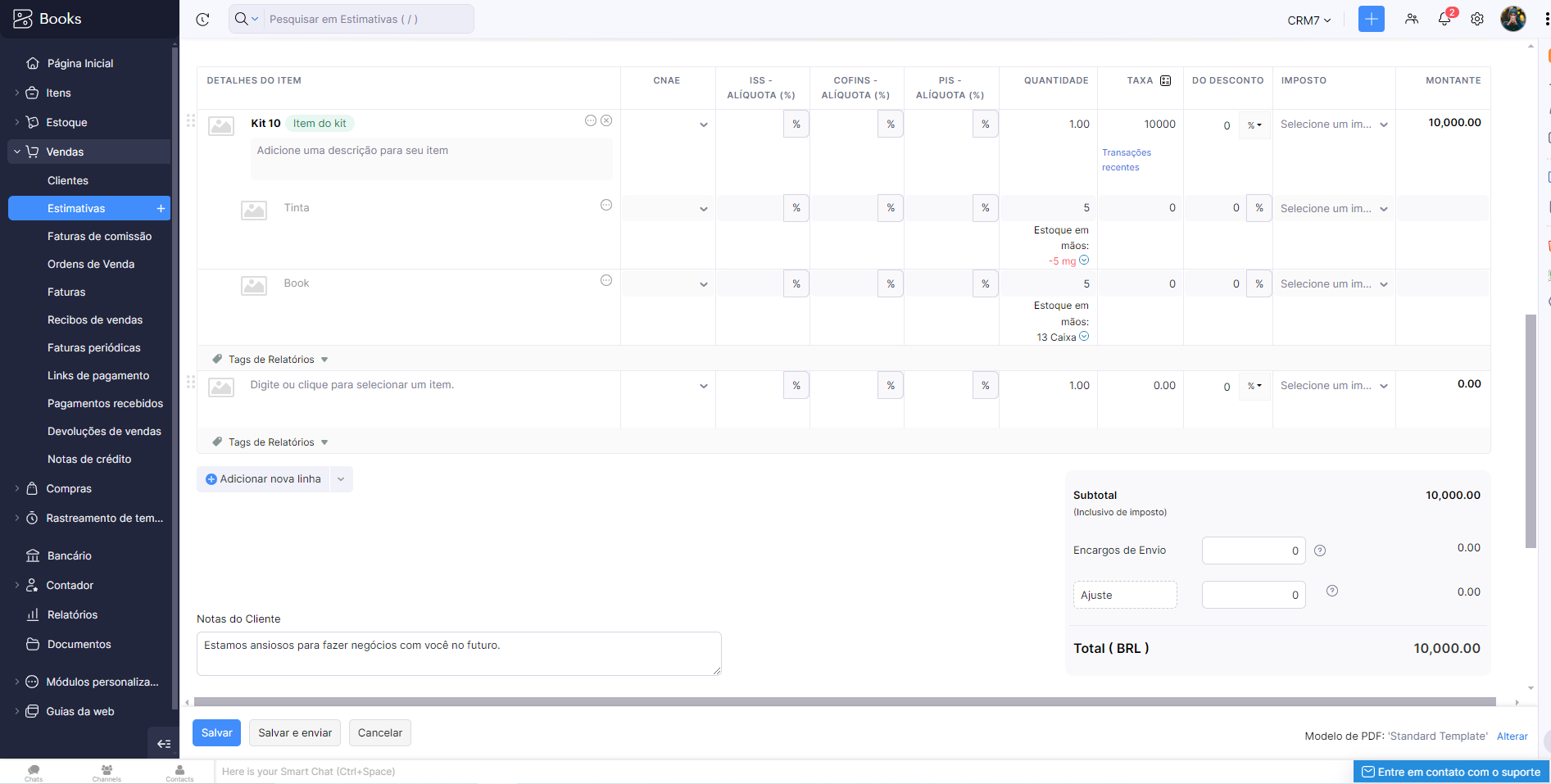Open the Taxa column calculator icon

[1165, 80]
